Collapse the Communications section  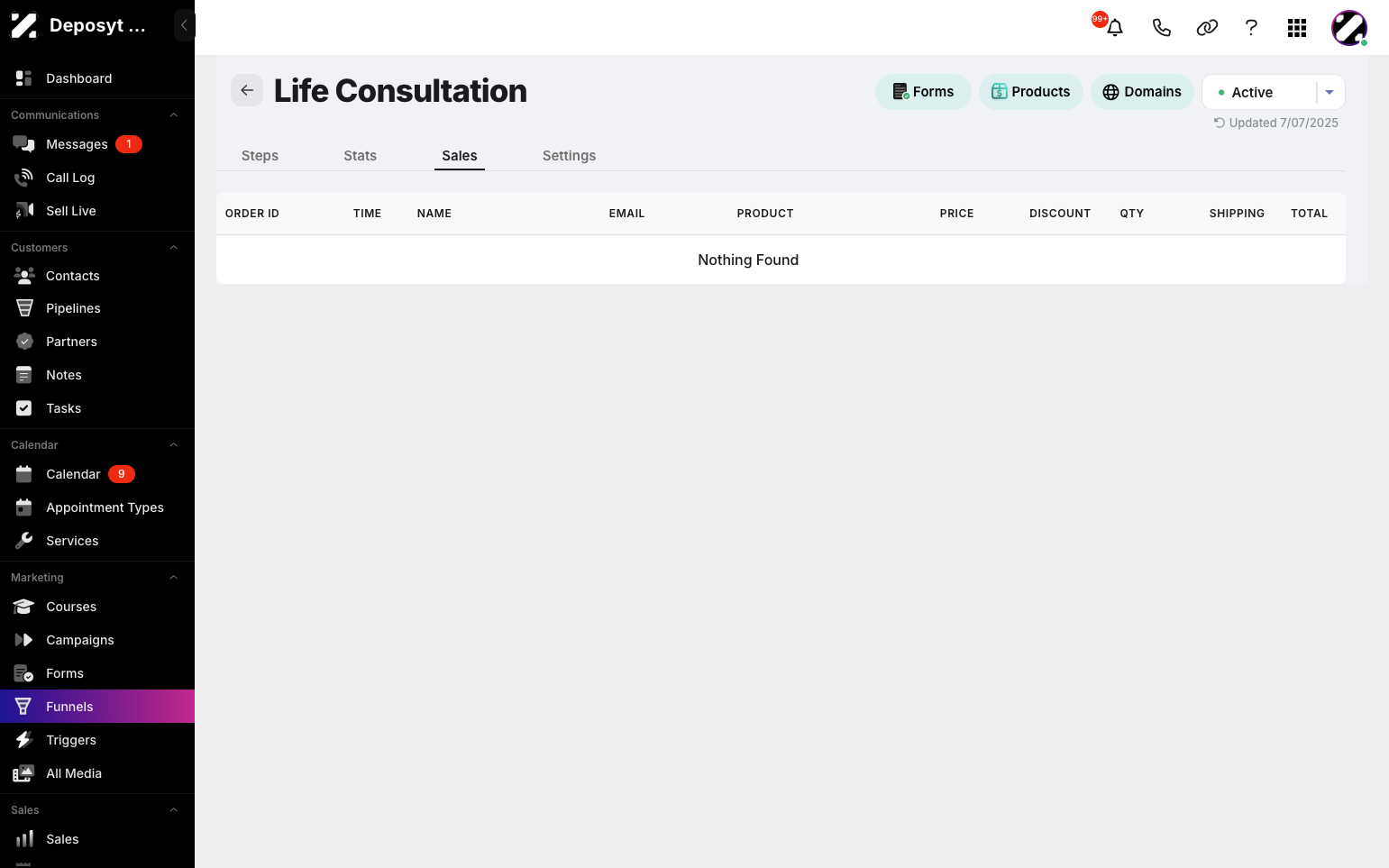click(174, 115)
